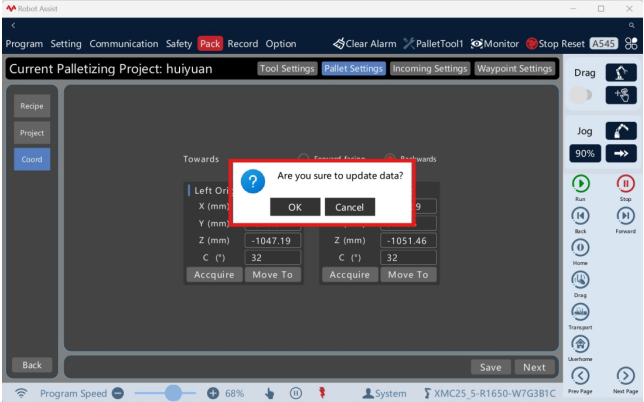Toggle the Drag switch
The width and height of the screenshot is (644, 402).
point(581,95)
